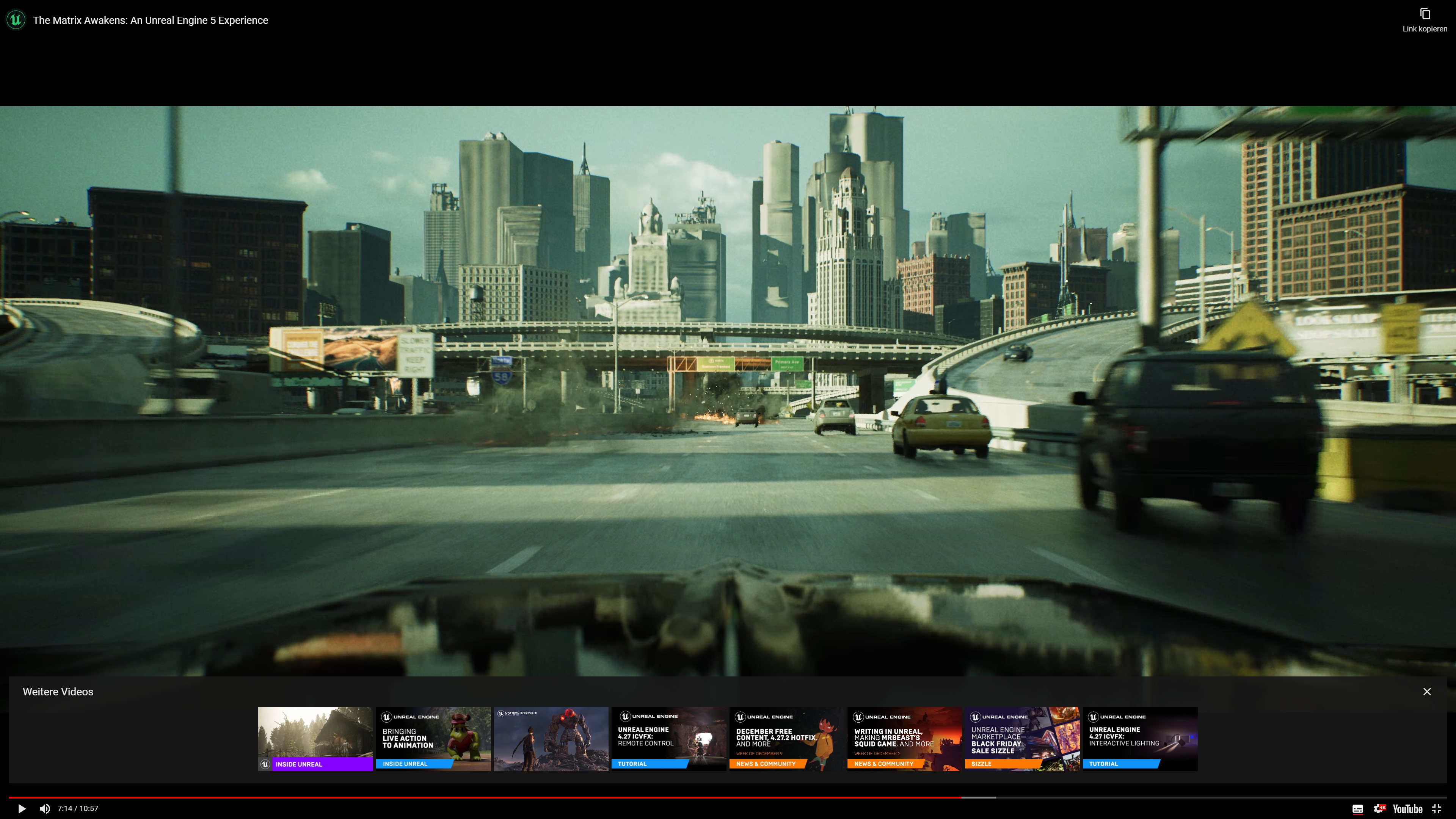Open settings gear with 4K badge
This screenshot has width=1456, height=819.
click(1379, 809)
